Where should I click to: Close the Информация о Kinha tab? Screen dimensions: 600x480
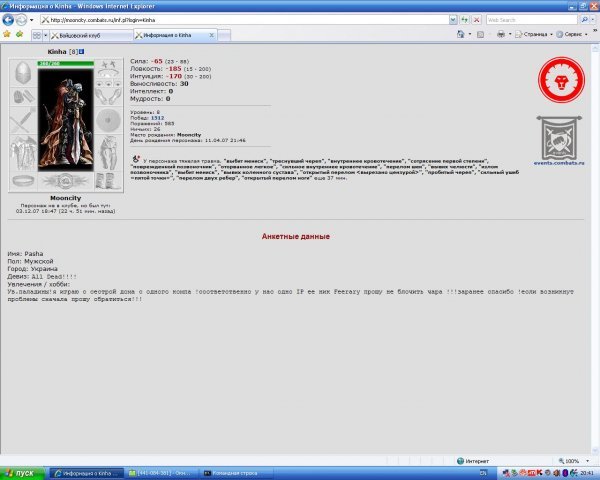coord(211,35)
